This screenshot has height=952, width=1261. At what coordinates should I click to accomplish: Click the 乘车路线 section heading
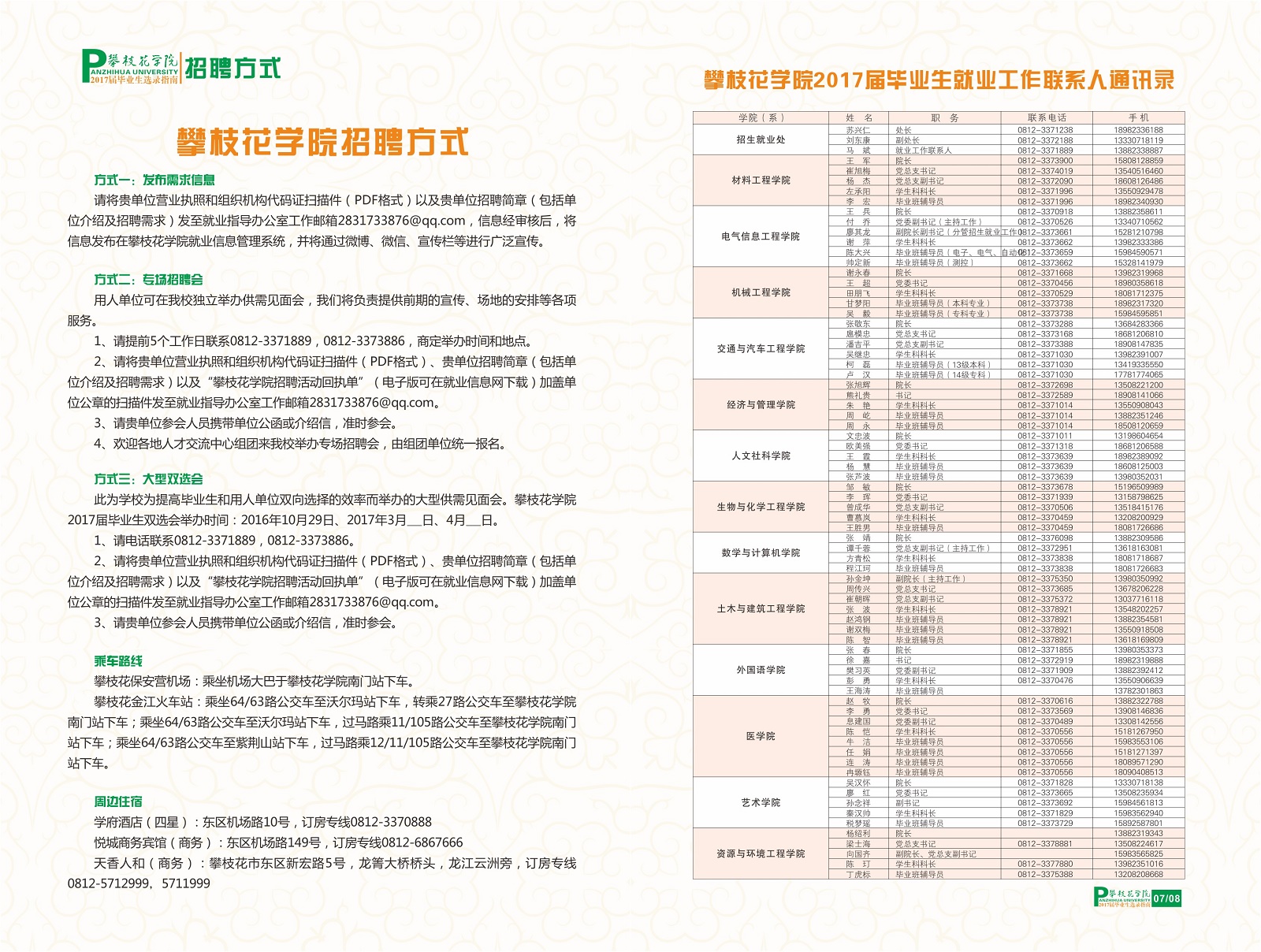tap(118, 661)
